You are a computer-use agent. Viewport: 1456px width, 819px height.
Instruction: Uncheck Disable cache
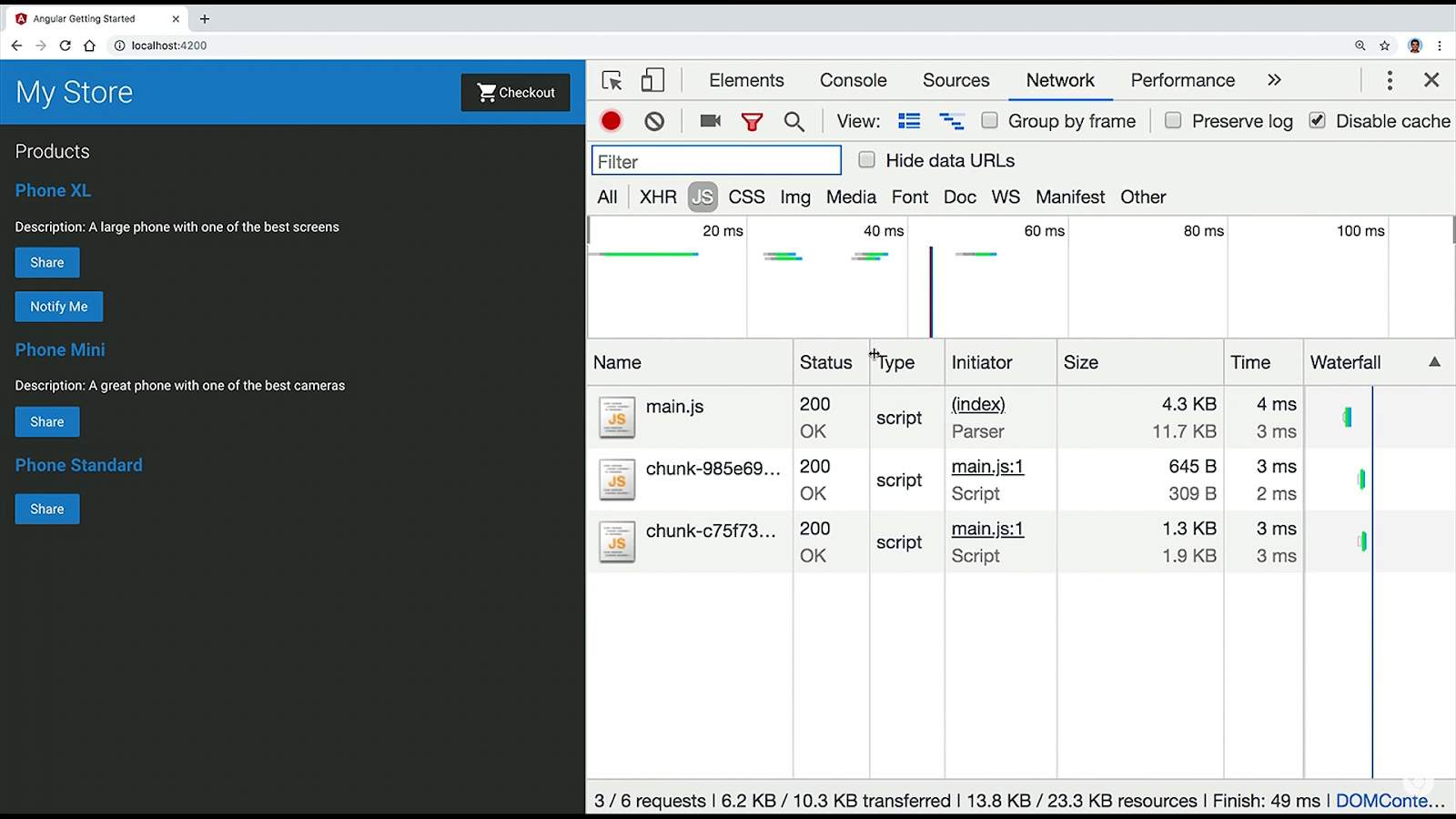pyautogui.click(x=1318, y=120)
